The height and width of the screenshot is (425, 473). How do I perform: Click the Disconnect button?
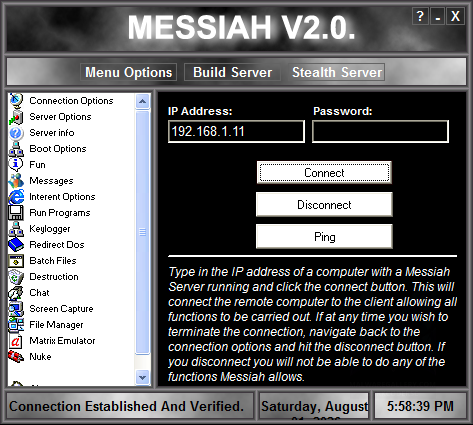pos(324,205)
